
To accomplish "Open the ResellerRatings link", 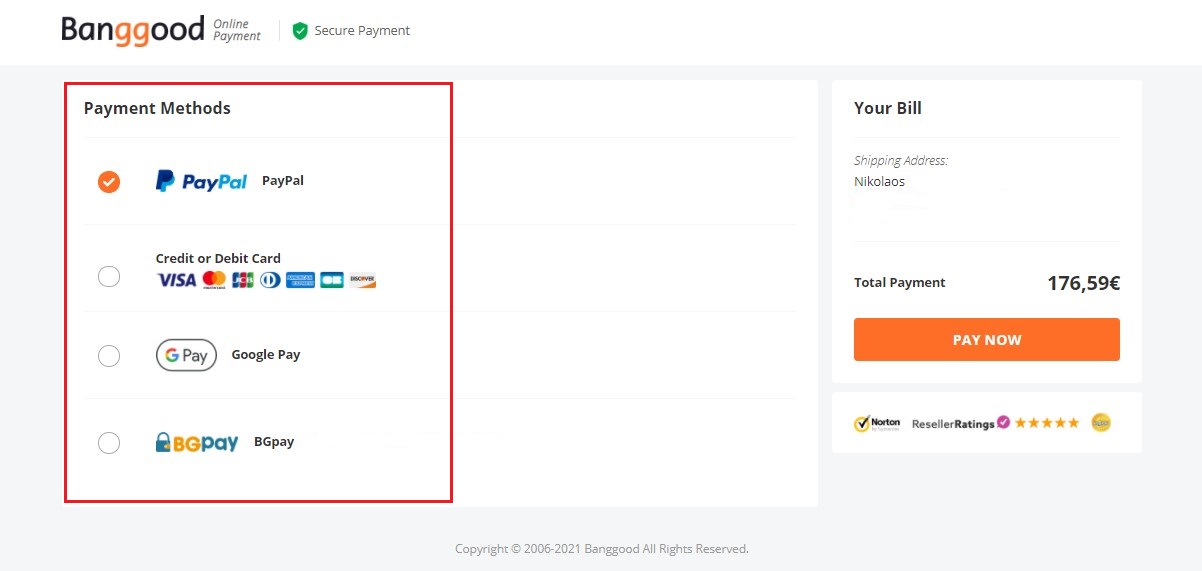I will (961, 423).
